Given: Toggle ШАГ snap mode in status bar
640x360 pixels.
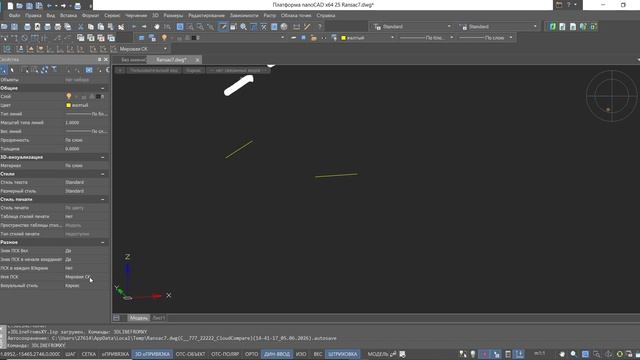Looking at the screenshot, I should coord(71,354).
